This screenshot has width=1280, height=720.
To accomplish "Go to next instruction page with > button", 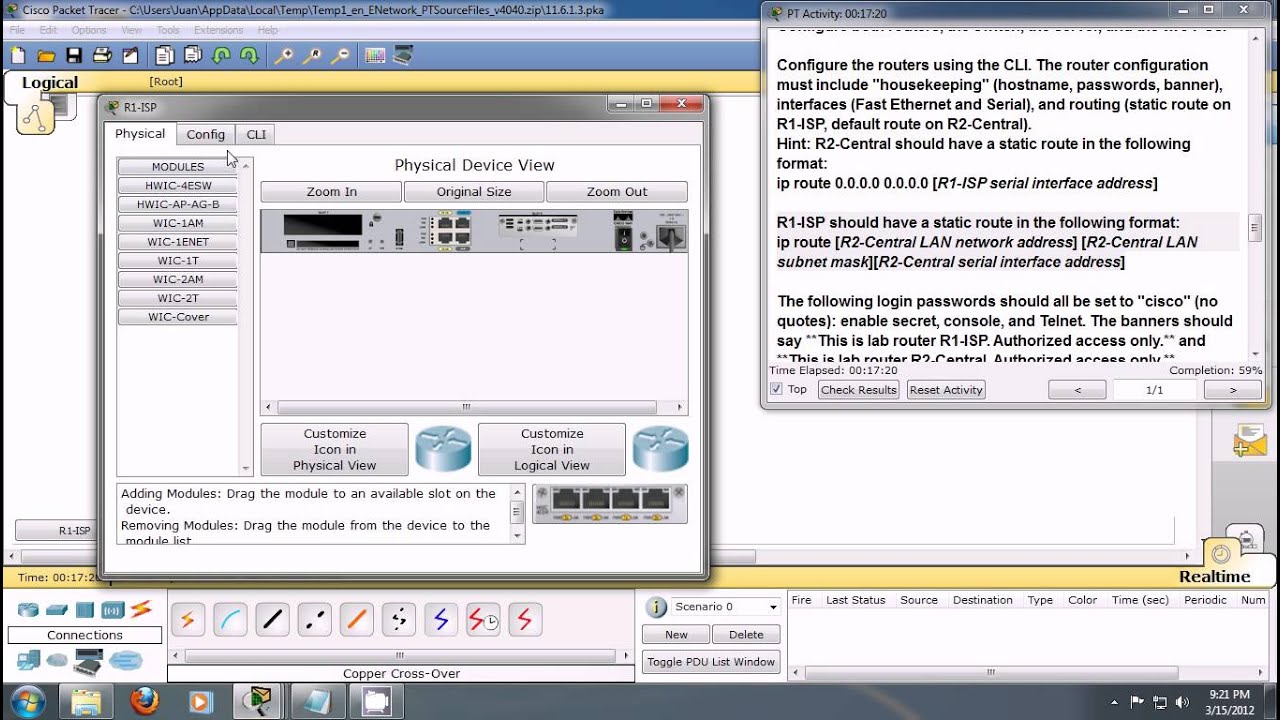I will pyautogui.click(x=1233, y=390).
